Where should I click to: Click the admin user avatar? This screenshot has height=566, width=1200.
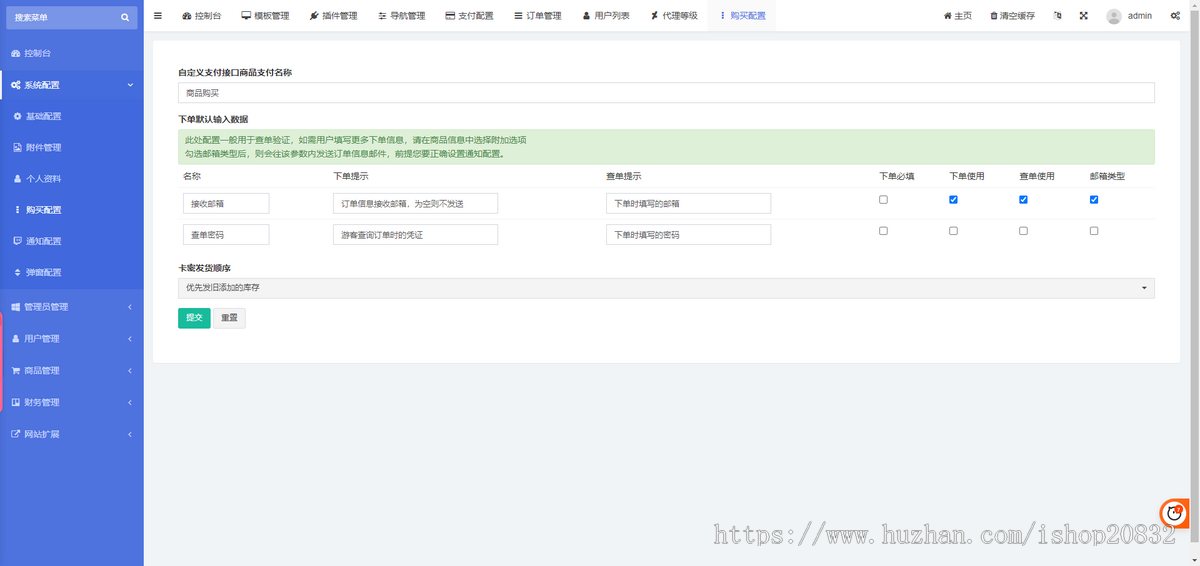pos(1114,16)
